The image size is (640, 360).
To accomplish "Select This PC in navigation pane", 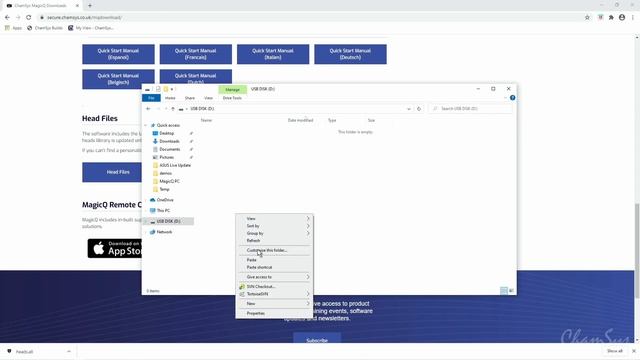I will (x=163, y=211).
